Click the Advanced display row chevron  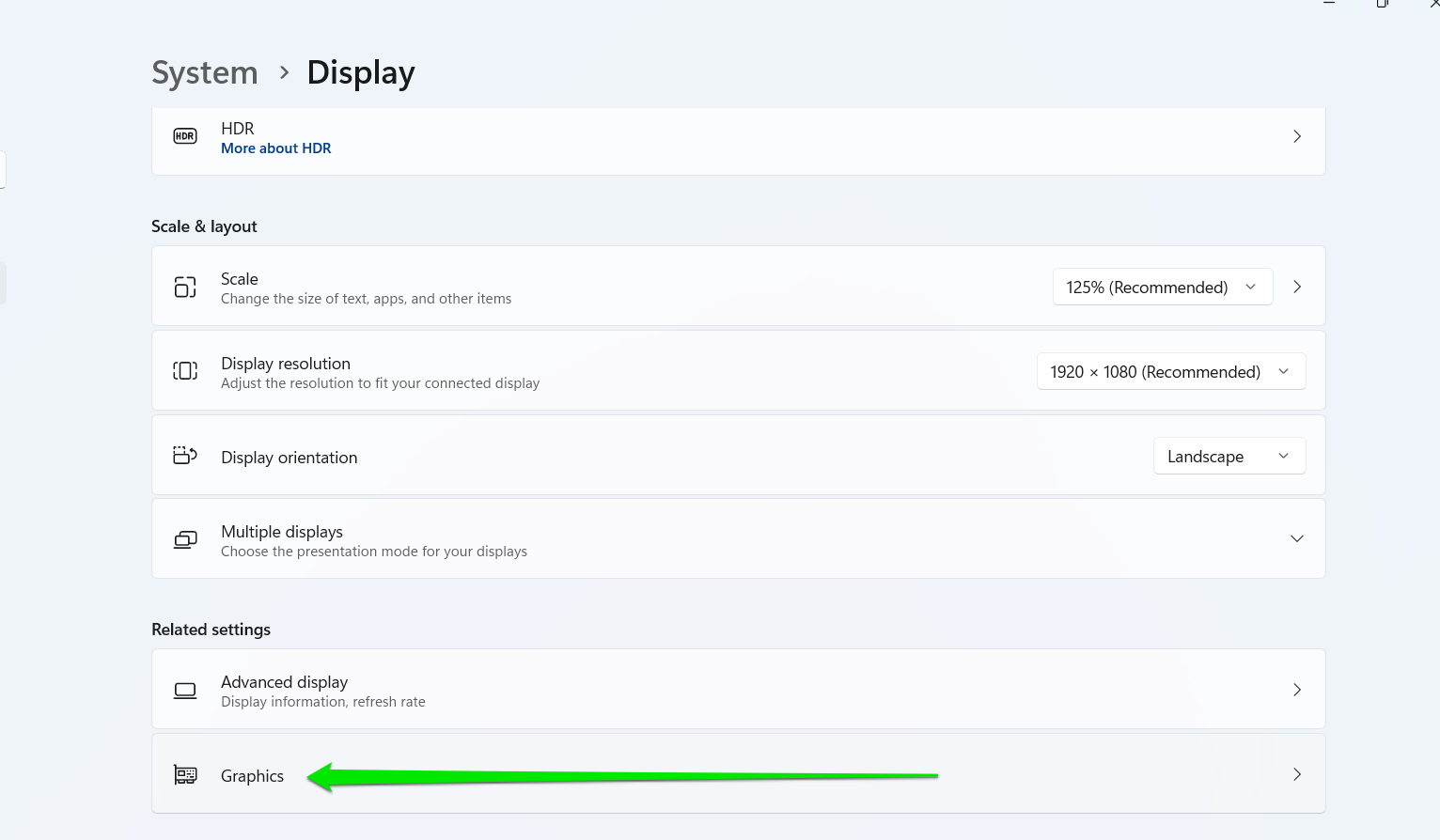click(1297, 689)
